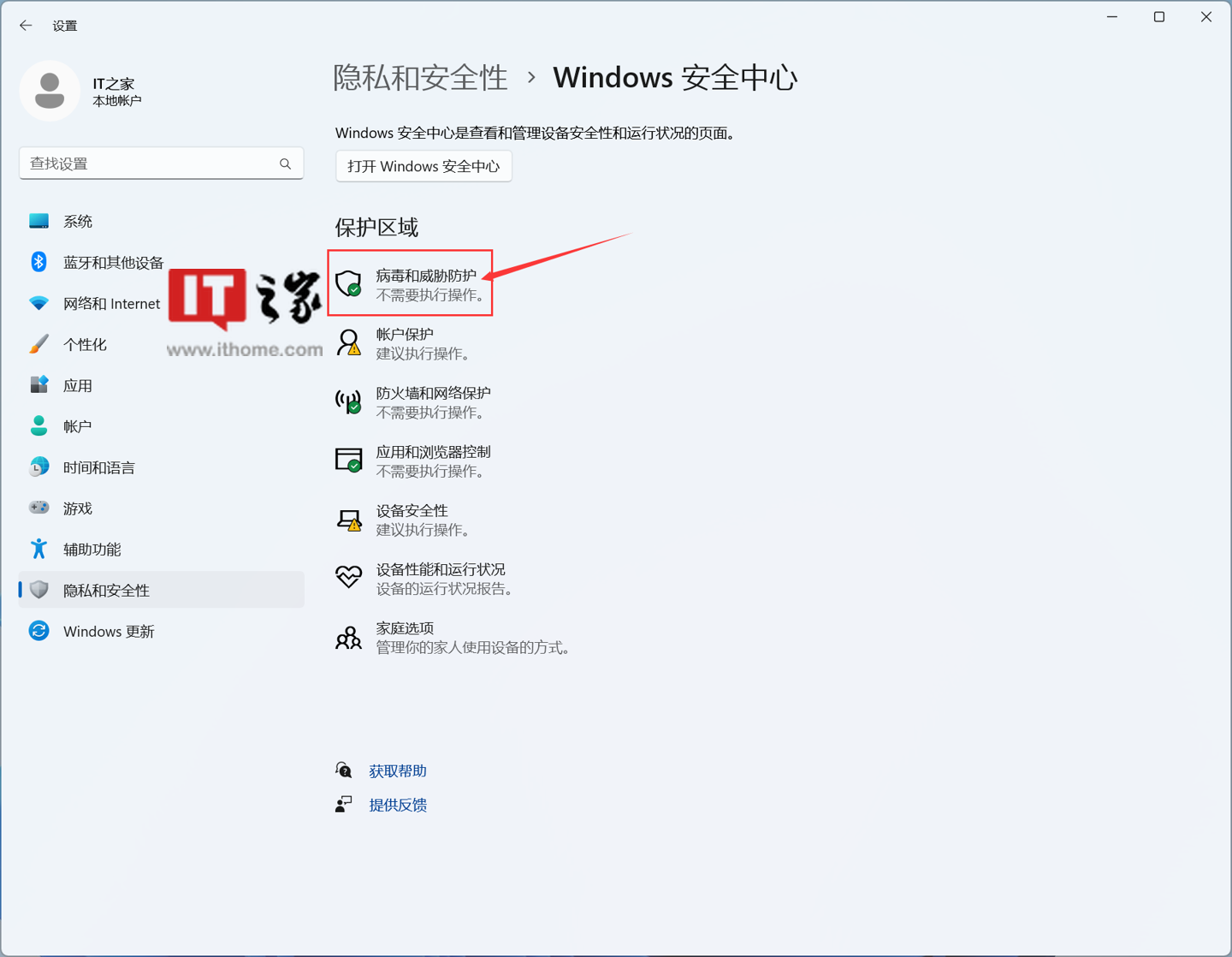Image resolution: width=1232 pixels, height=957 pixels.
Task: Click the feedback person icon
Action: [343, 805]
